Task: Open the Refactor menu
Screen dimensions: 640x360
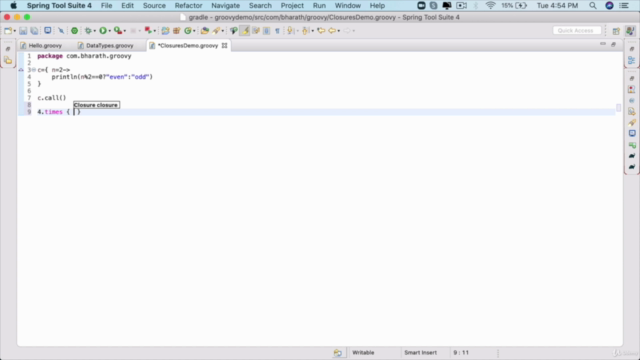Action: [x=188, y=6]
